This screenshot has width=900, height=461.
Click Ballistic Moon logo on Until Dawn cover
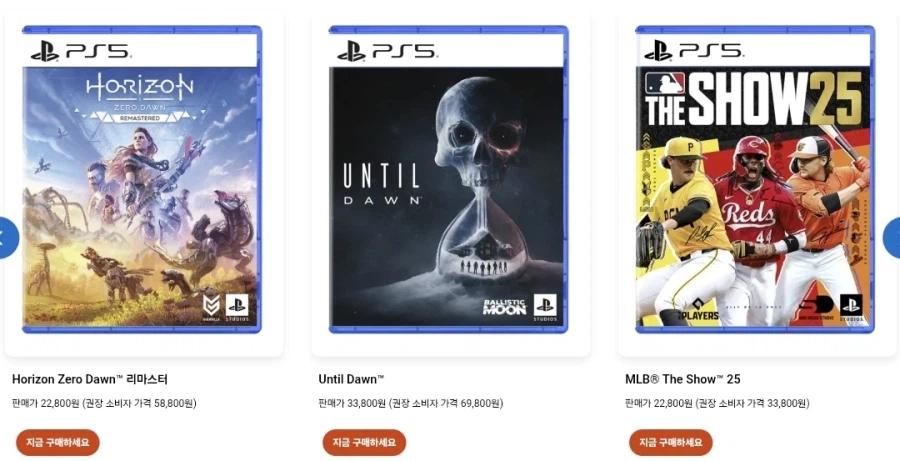504,307
